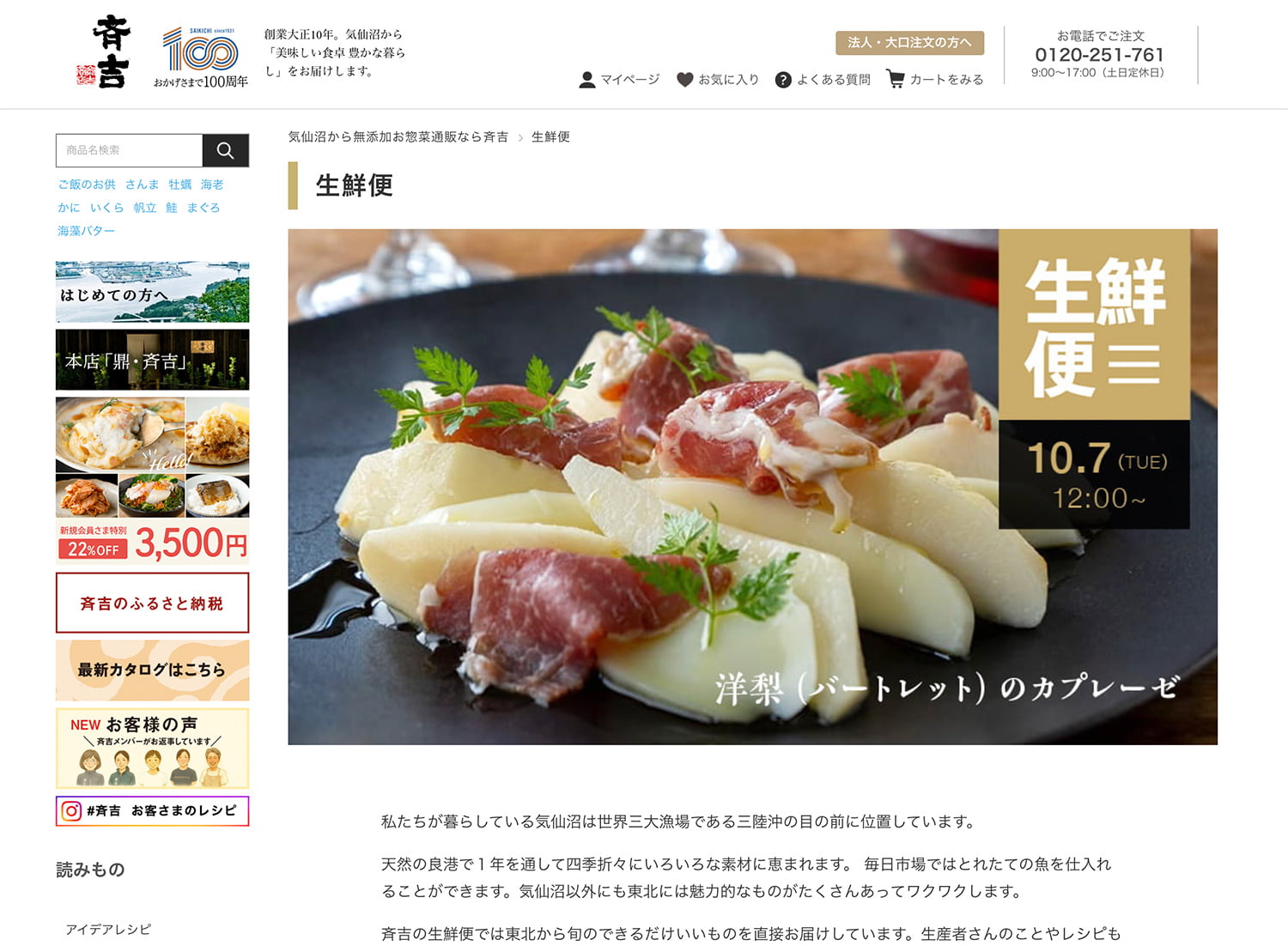This screenshot has height=946, width=1288.
Task: Open 斉吉のふるさと納税 button
Action: 153,603
